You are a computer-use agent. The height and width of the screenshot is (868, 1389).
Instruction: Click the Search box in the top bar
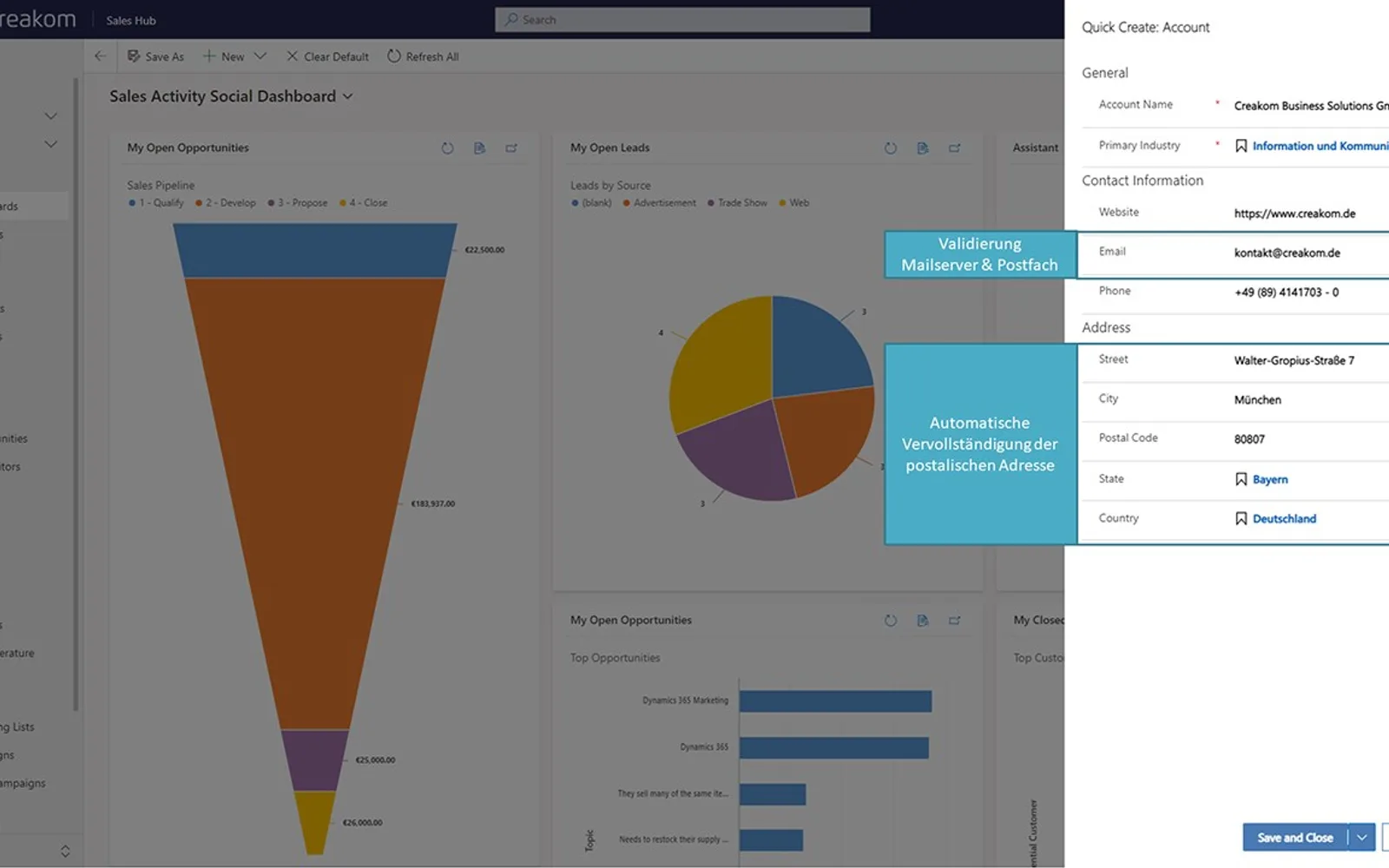coord(682,19)
